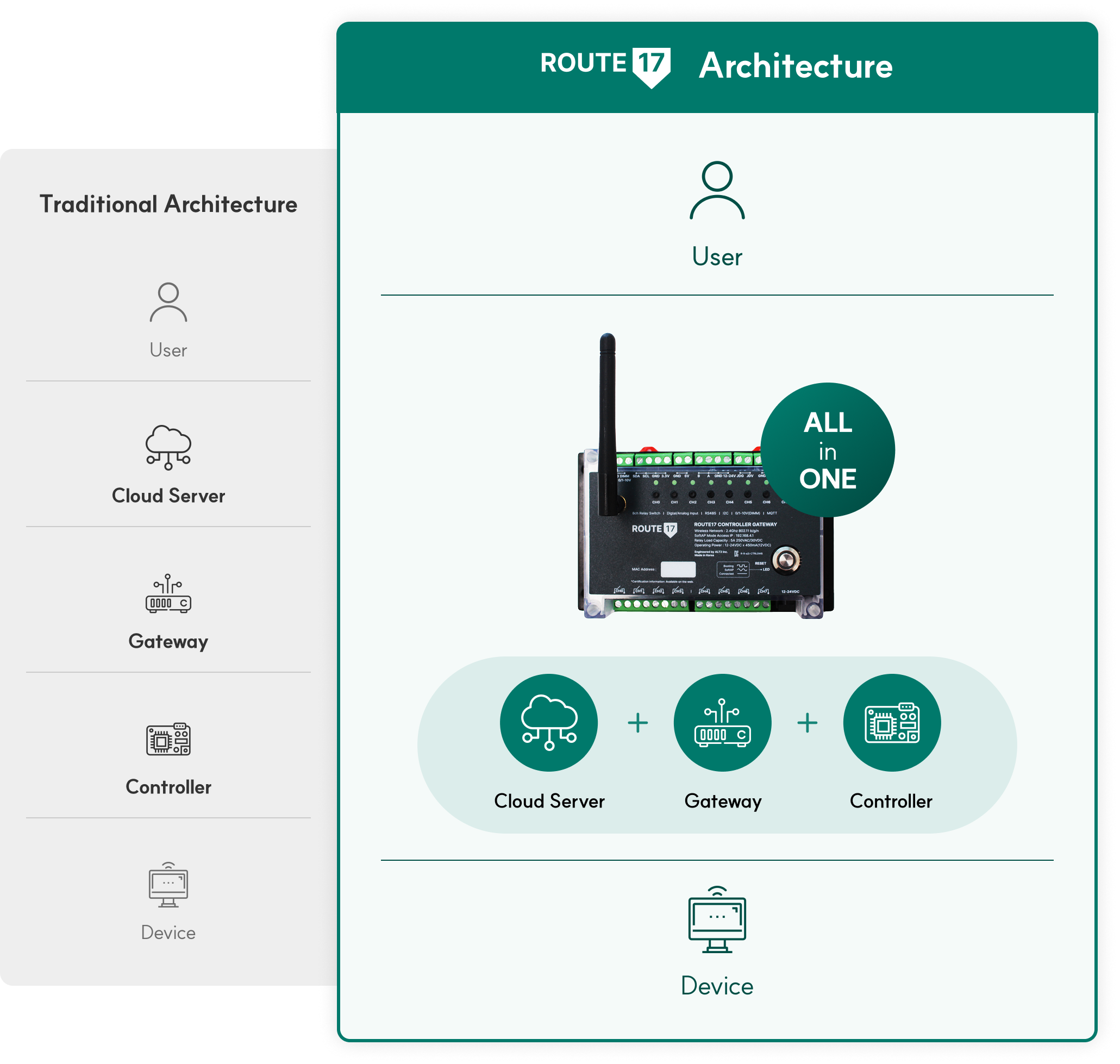Click the Gateway label under green circle
The image size is (1120, 1064).
(x=722, y=801)
